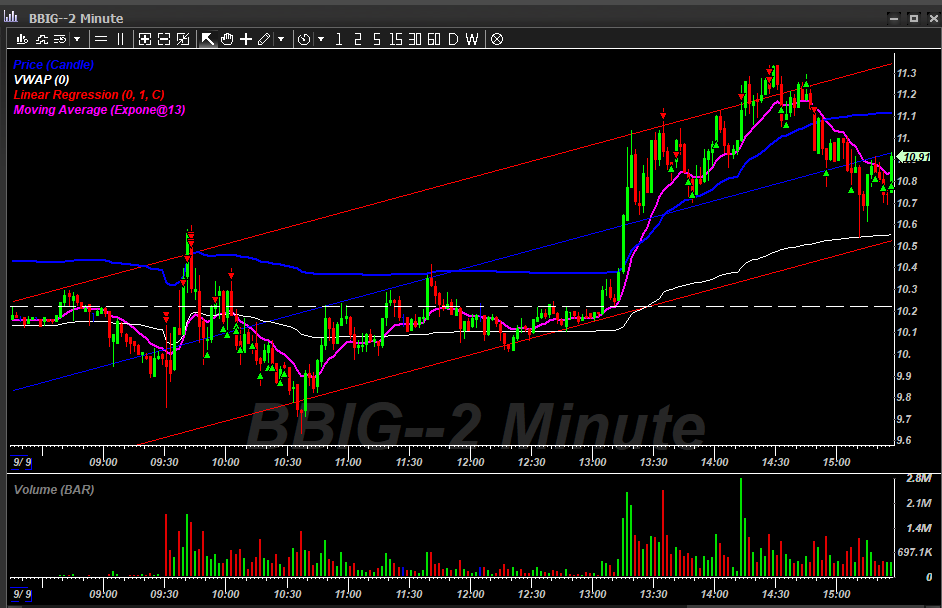The image size is (942, 608).
Task: Open the clock interval dropdown
Action: coord(306,39)
